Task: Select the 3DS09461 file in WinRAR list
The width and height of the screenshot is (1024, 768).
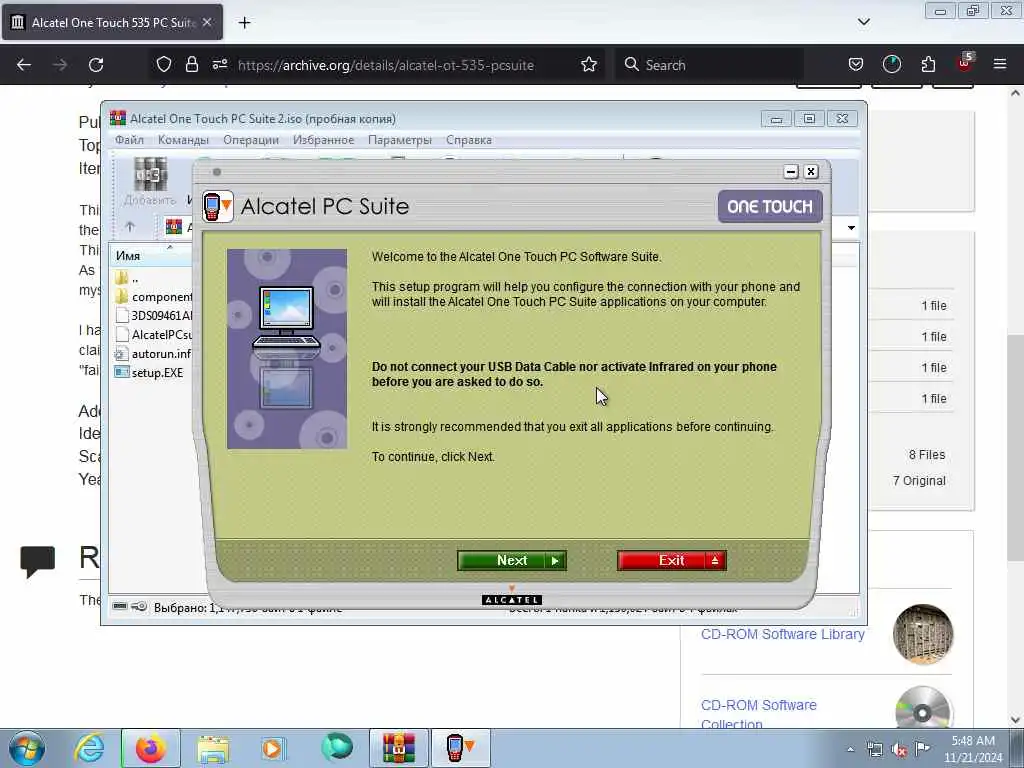Action: [x=153, y=316]
